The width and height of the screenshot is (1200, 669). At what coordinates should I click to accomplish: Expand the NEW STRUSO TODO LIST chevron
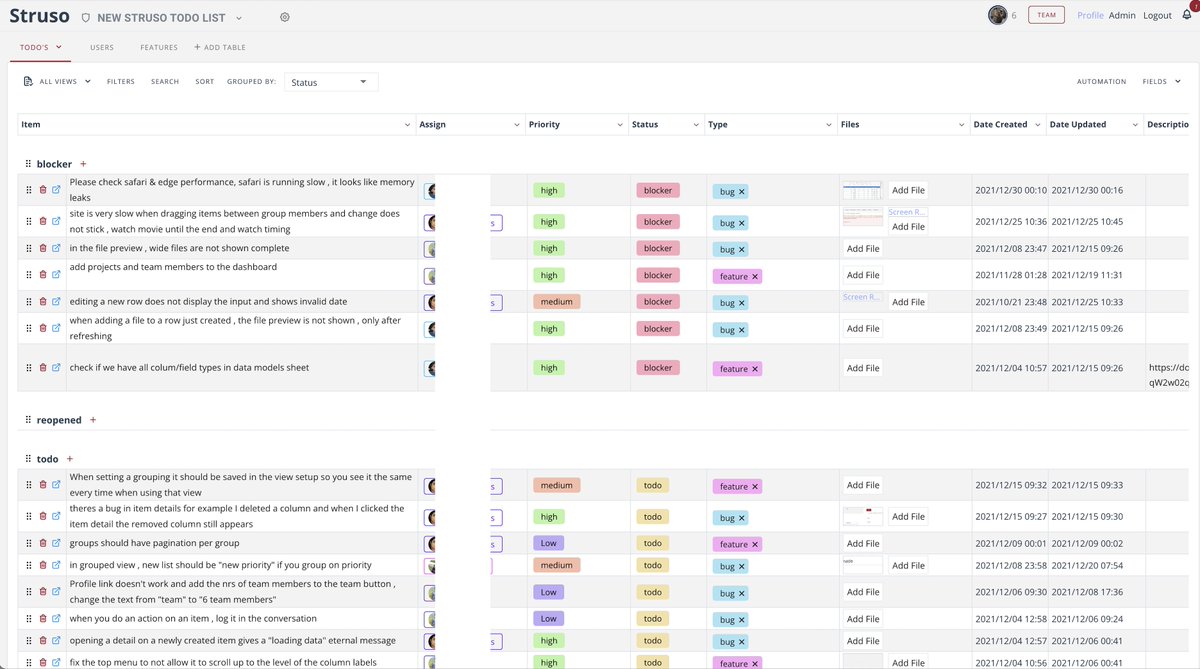click(x=239, y=18)
